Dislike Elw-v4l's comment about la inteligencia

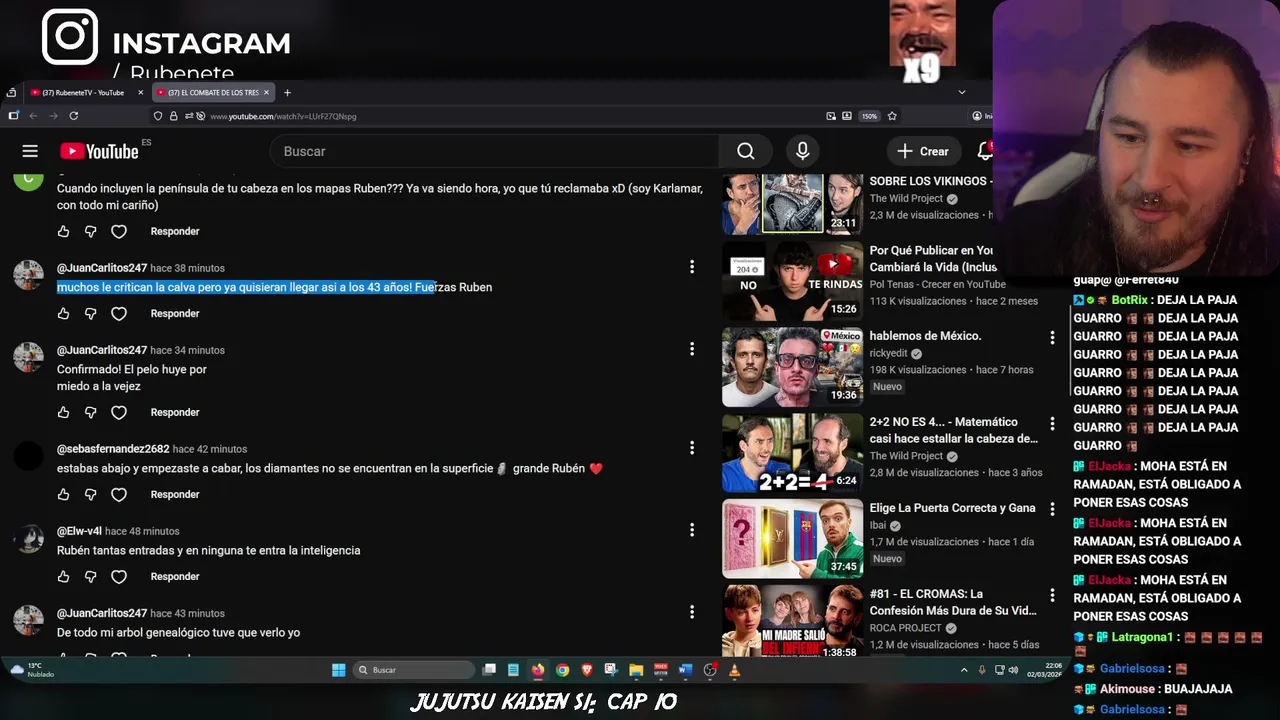[x=91, y=576]
